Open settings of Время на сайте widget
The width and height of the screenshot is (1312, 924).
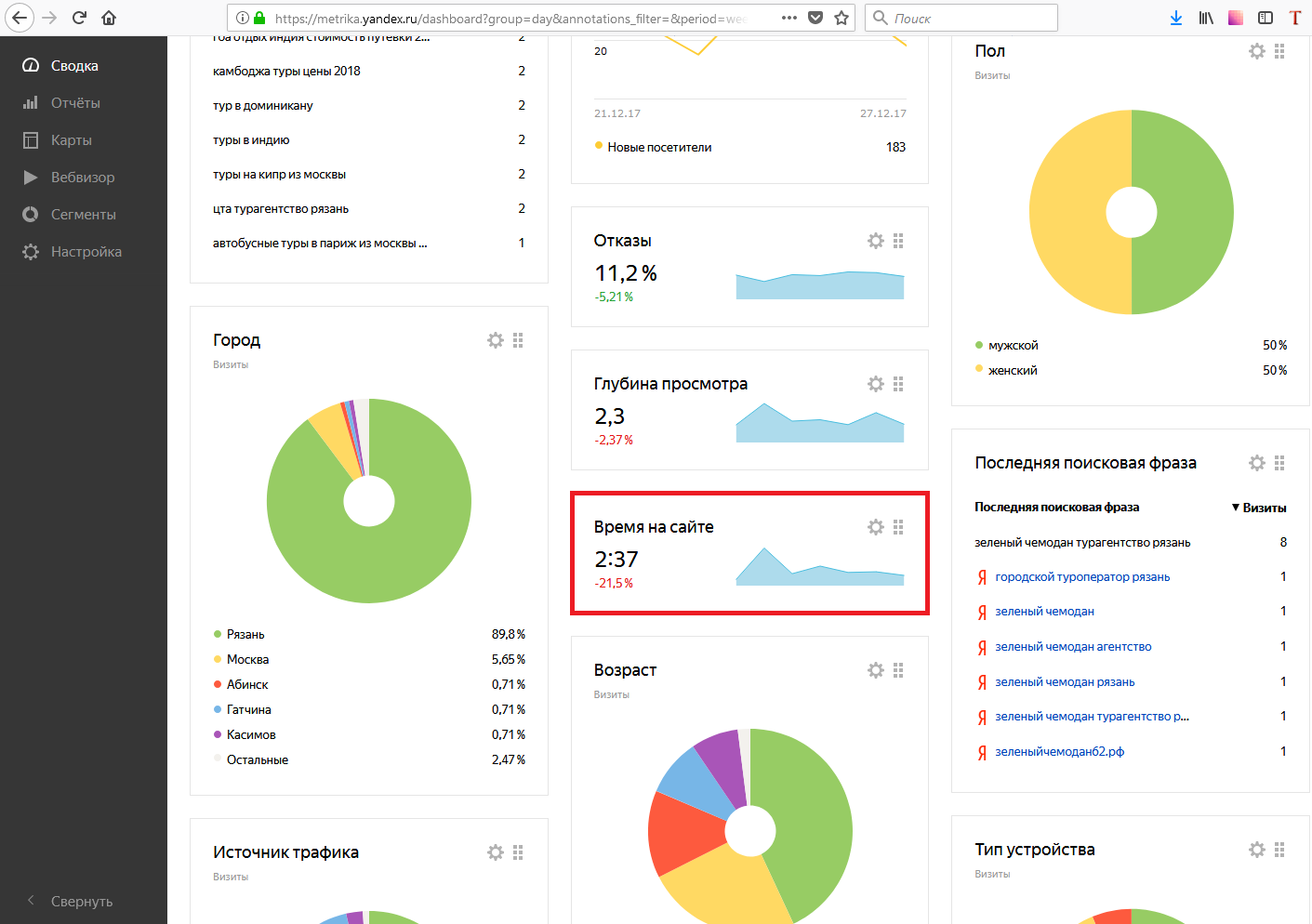(876, 527)
